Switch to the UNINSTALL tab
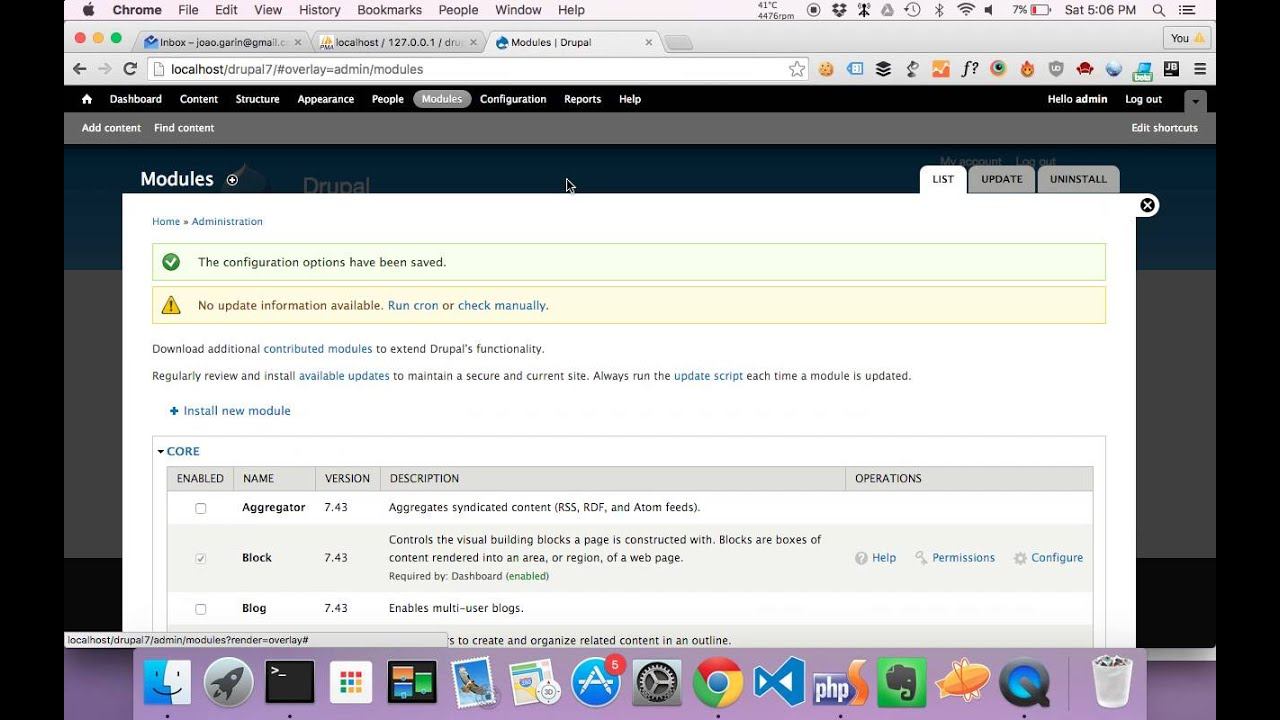Image resolution: width=1280 pixels, height=720 pixels. point(1078,179)
